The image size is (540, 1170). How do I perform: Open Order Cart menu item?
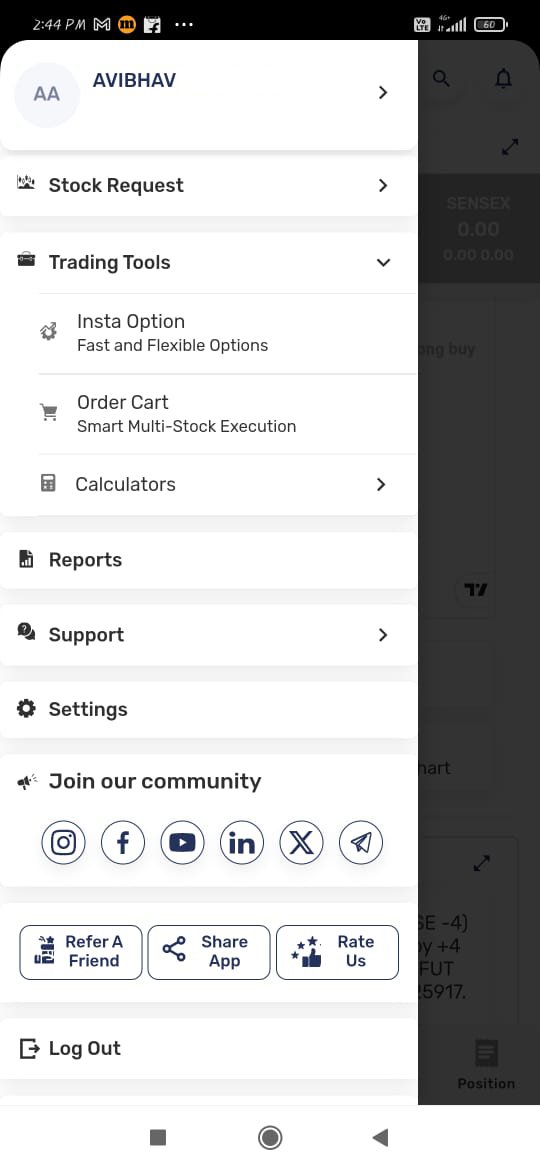pyautogui.click(x=227, y=413)
